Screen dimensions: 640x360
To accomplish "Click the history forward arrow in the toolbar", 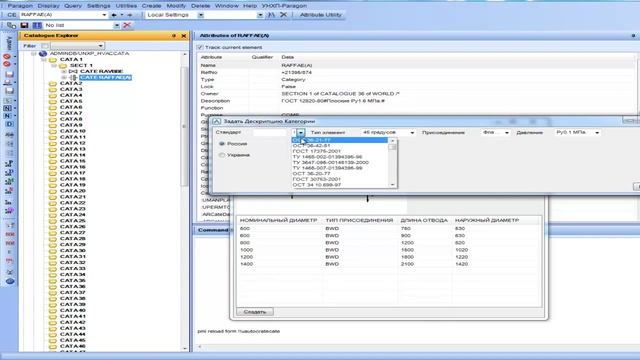I will [130, 15].
